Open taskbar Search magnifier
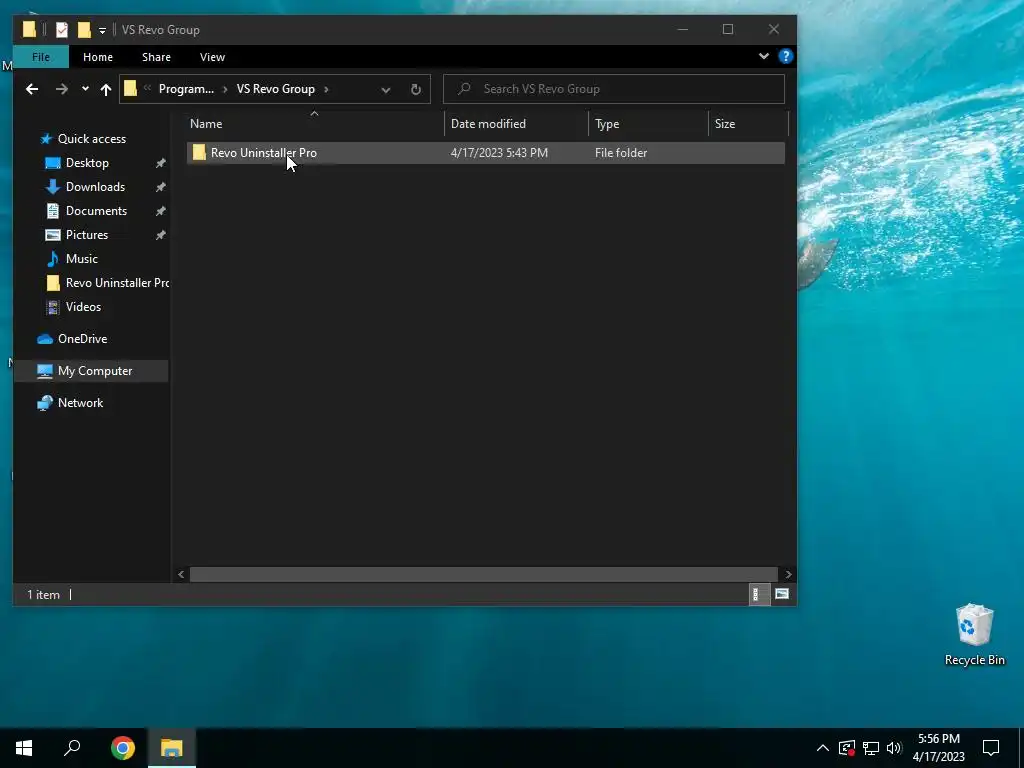The height and width of the screenshot is (768, 1024). point(72,748)
